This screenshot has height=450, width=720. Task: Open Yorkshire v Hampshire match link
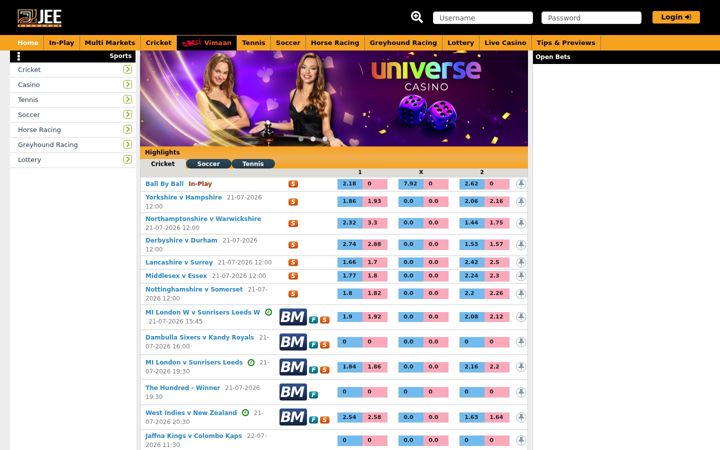tap(183, 197)
